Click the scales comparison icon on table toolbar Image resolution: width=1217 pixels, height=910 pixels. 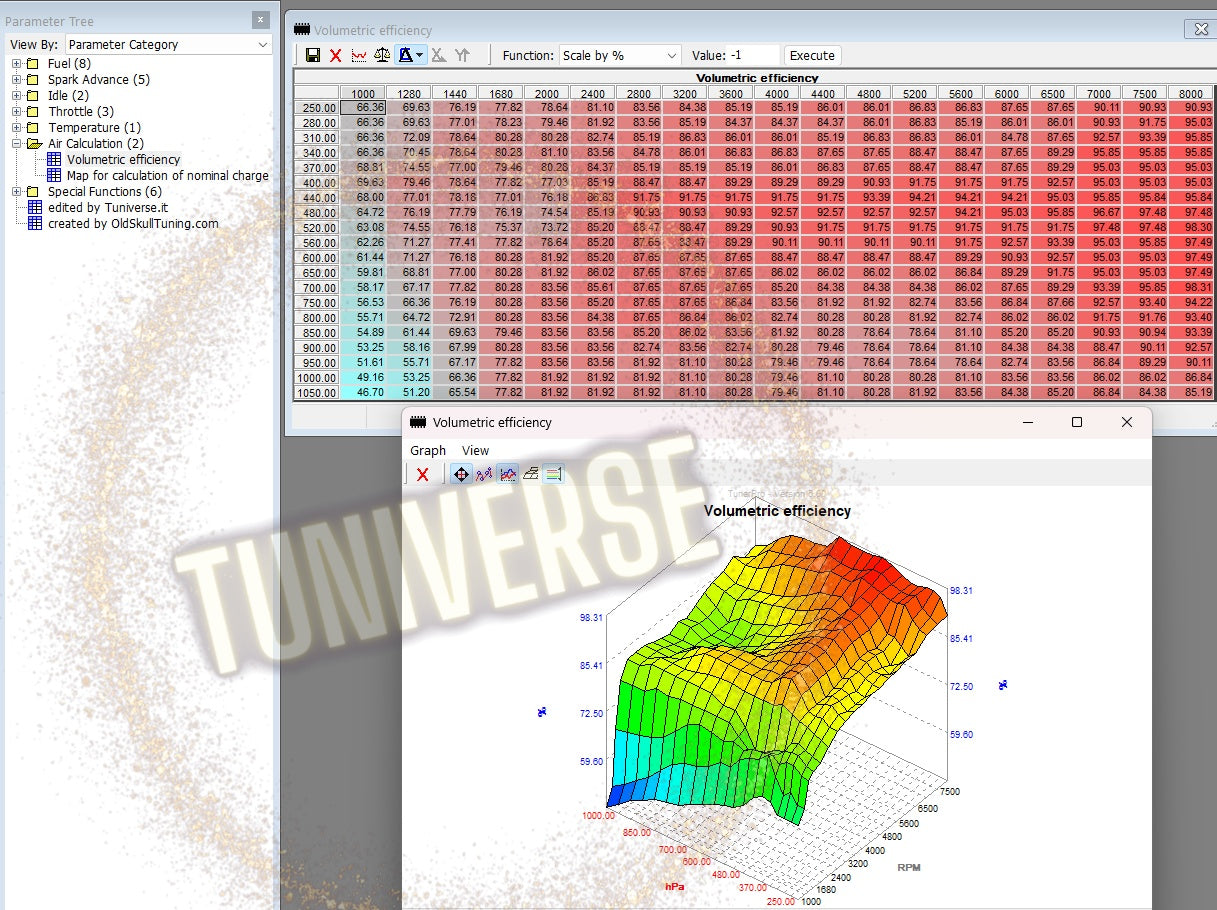pyautogui.click(x=381, y=55)
